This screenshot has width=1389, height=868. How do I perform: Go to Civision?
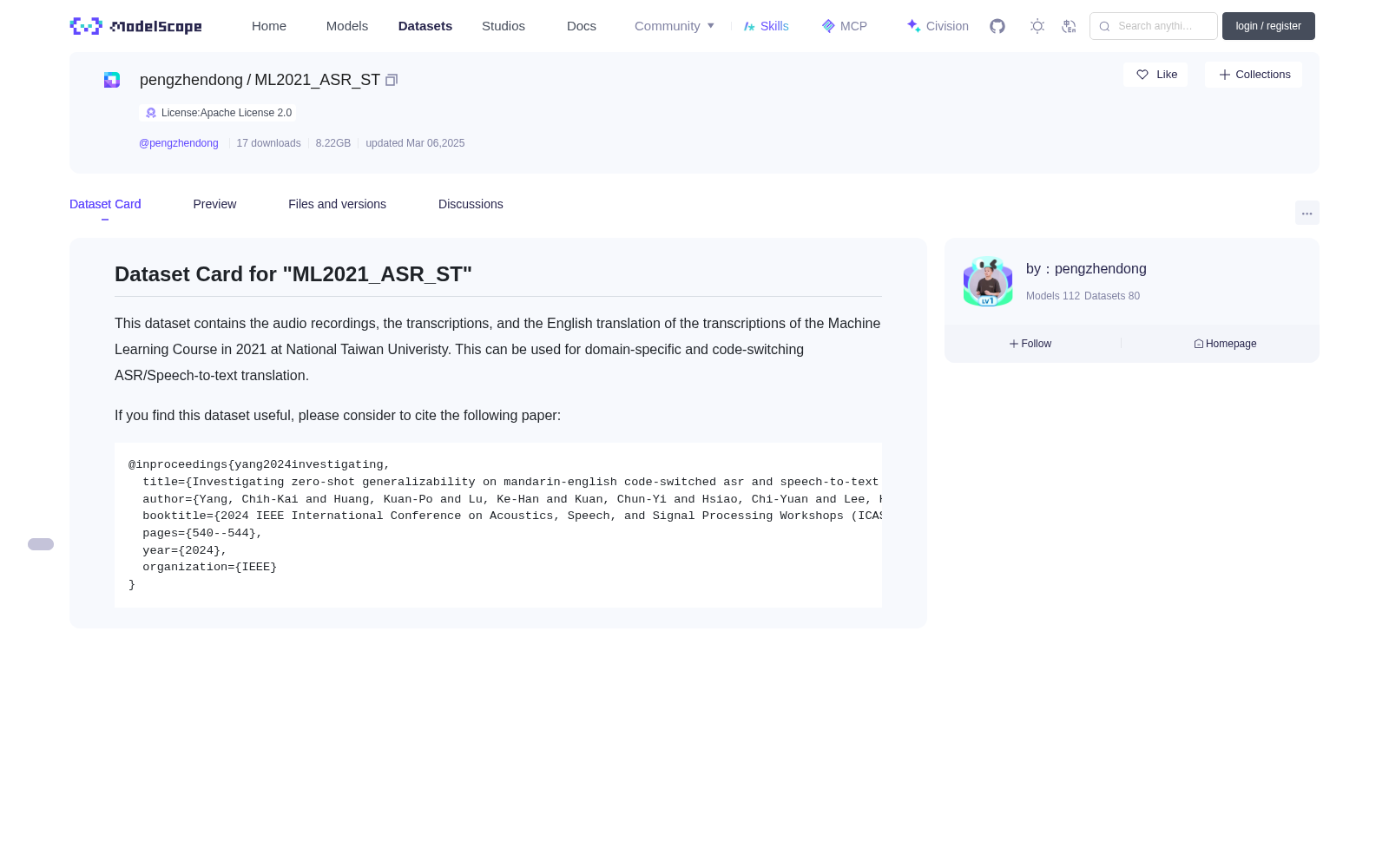(938, 26)
